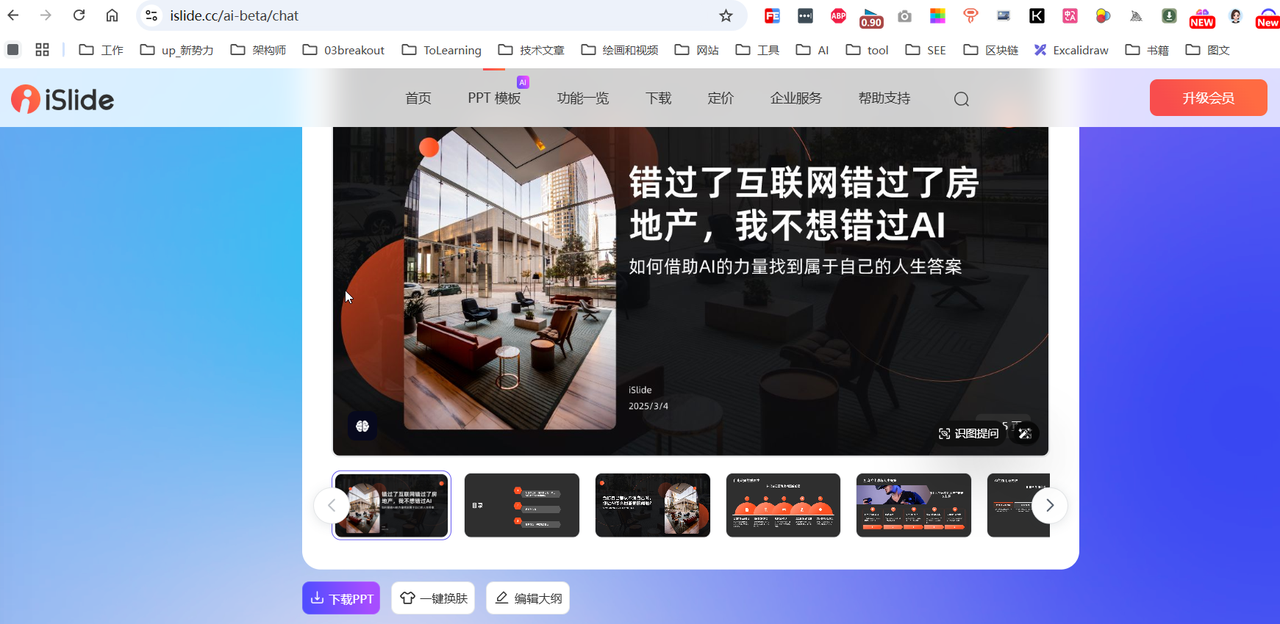Open the FE extension icon
Viewport: 1280px width, 624px height.
pos(772,16)
